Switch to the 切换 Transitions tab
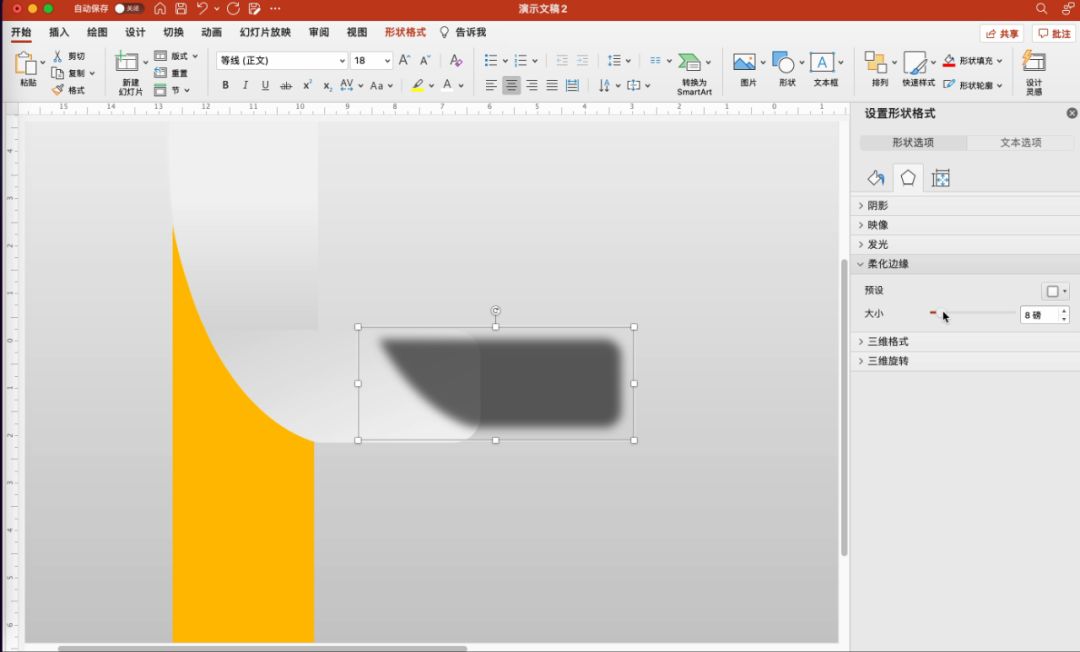 click(x=174, y=32)
